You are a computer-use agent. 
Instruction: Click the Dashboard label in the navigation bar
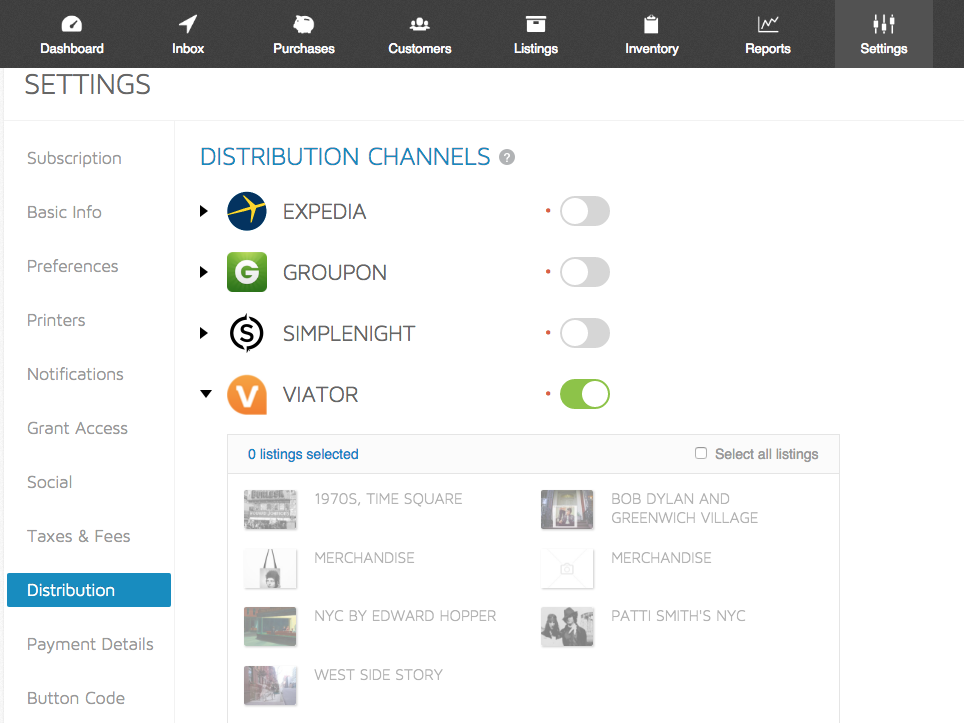pos(72,49)
